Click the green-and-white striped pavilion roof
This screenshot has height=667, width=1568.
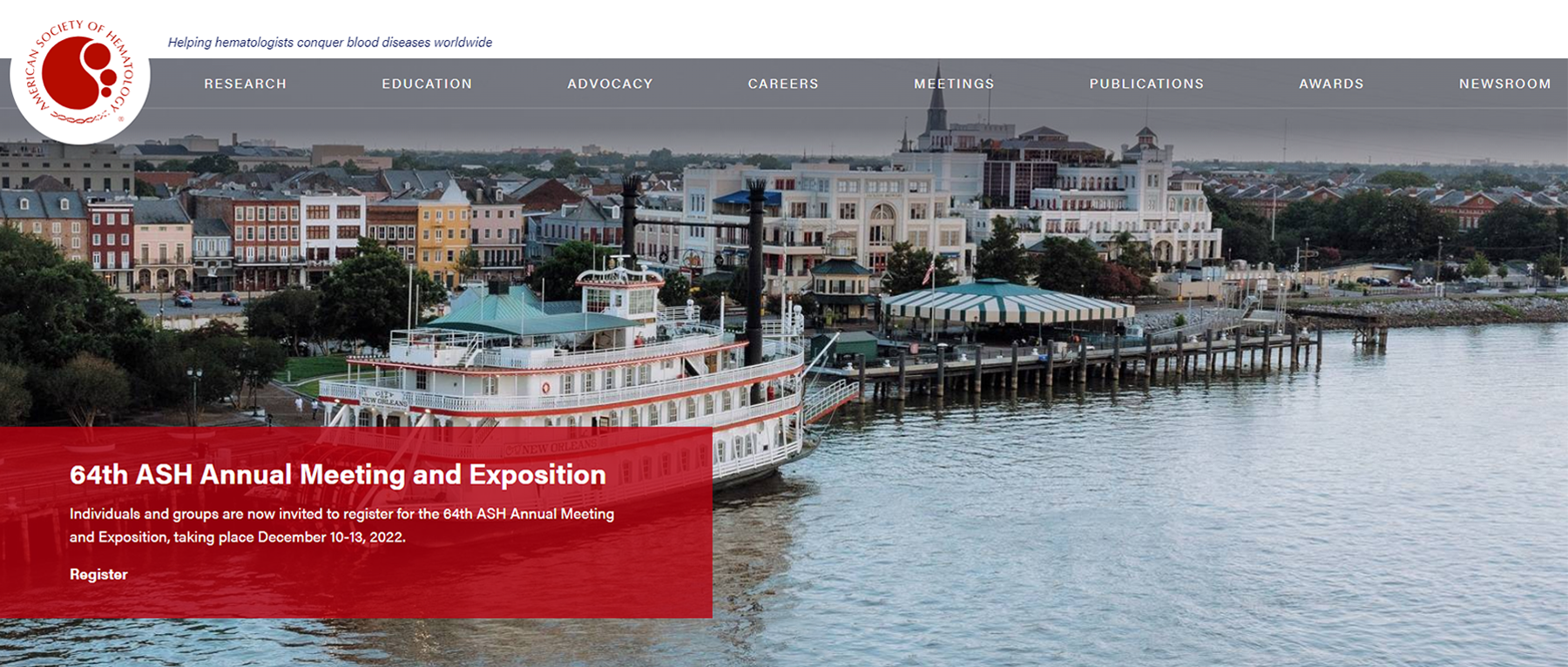tap(1006, 303)
